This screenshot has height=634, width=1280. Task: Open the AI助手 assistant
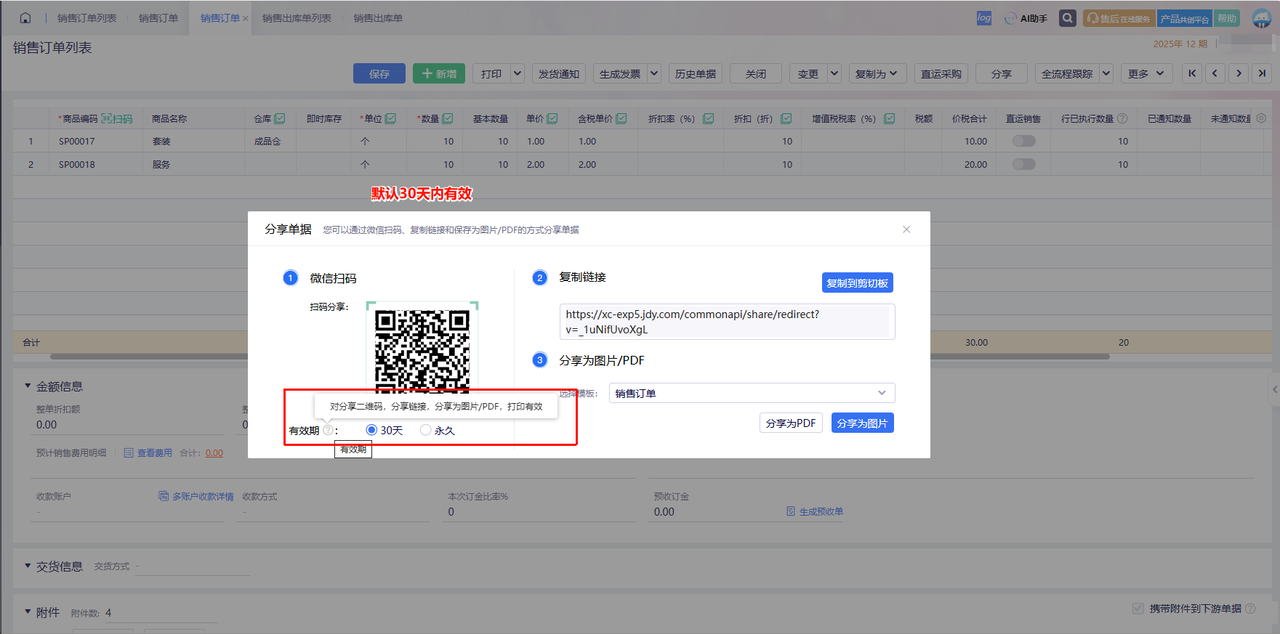(1026, 18)
